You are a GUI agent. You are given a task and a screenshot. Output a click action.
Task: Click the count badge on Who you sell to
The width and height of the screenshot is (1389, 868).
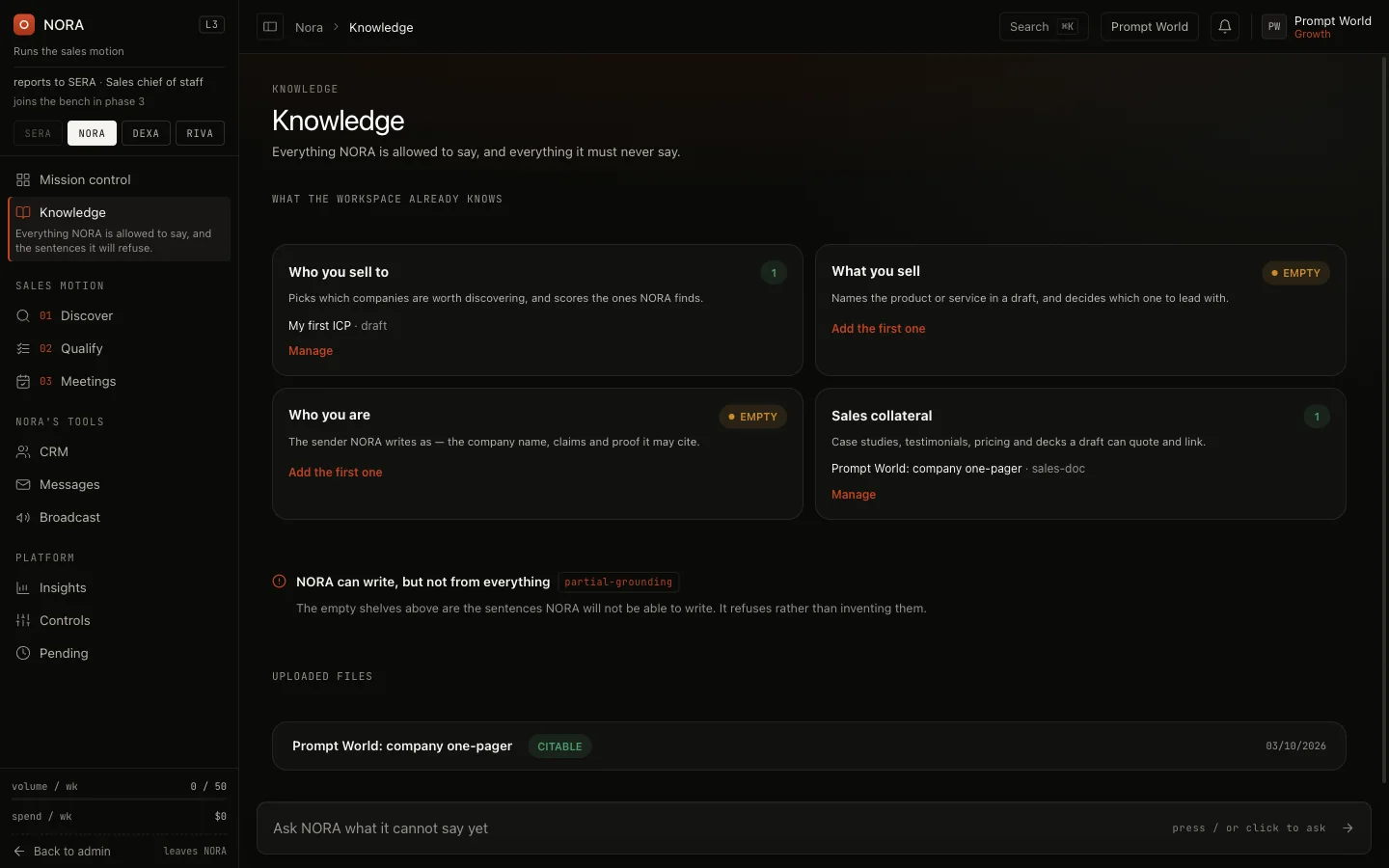point(774,273)
